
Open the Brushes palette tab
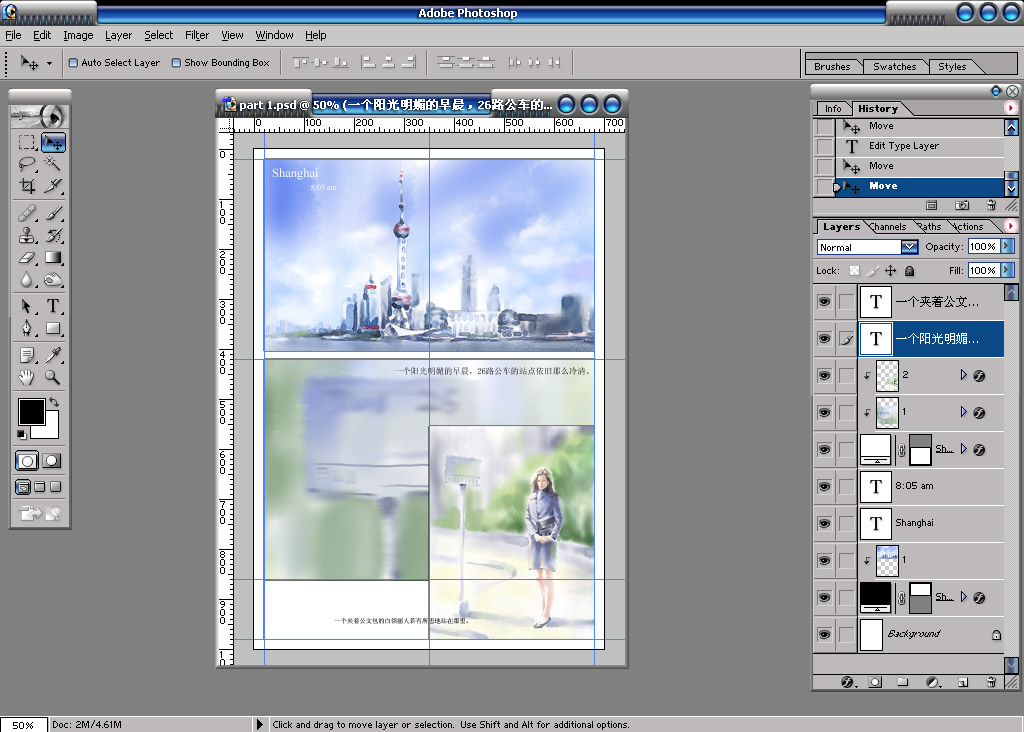pos(832,67)
